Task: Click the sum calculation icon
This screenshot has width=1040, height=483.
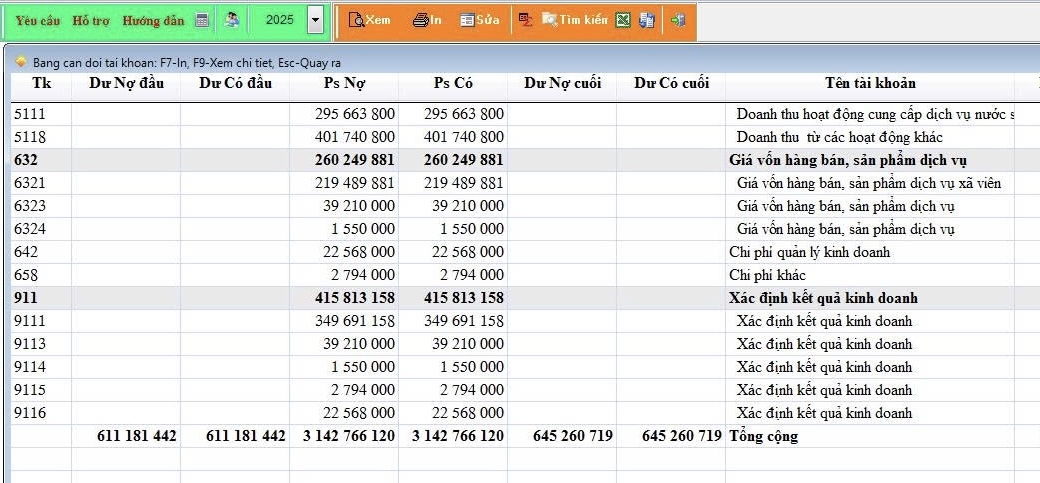Action: (x=525, y=20)
